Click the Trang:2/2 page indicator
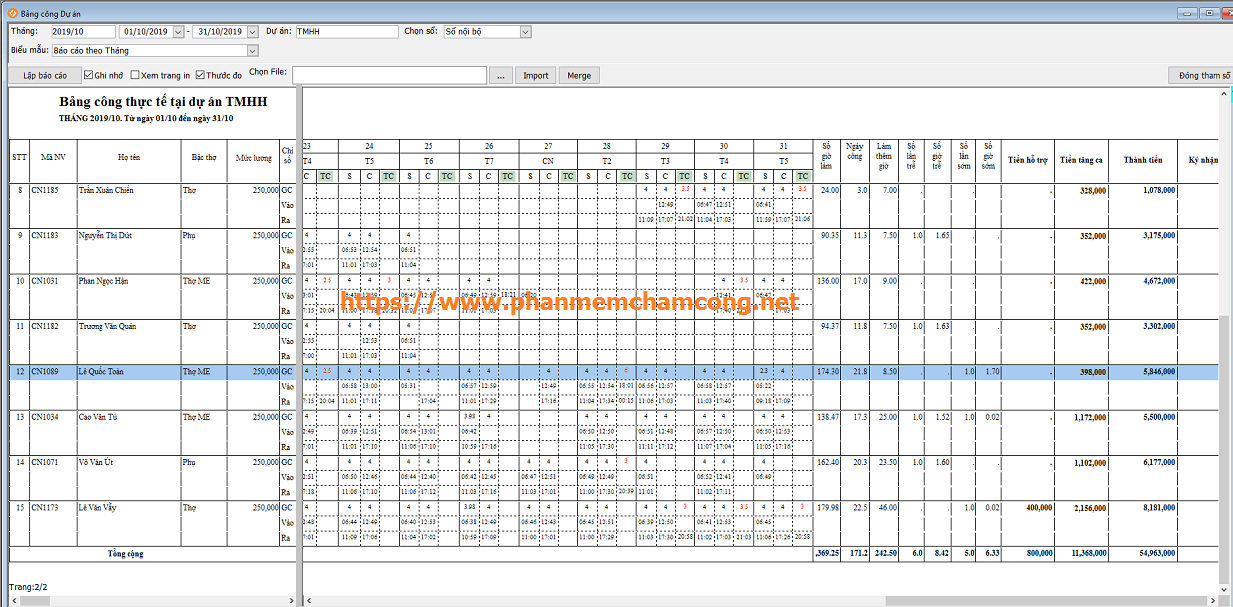The height and width of the screenshot is (607, 1233). coord(28,587)
